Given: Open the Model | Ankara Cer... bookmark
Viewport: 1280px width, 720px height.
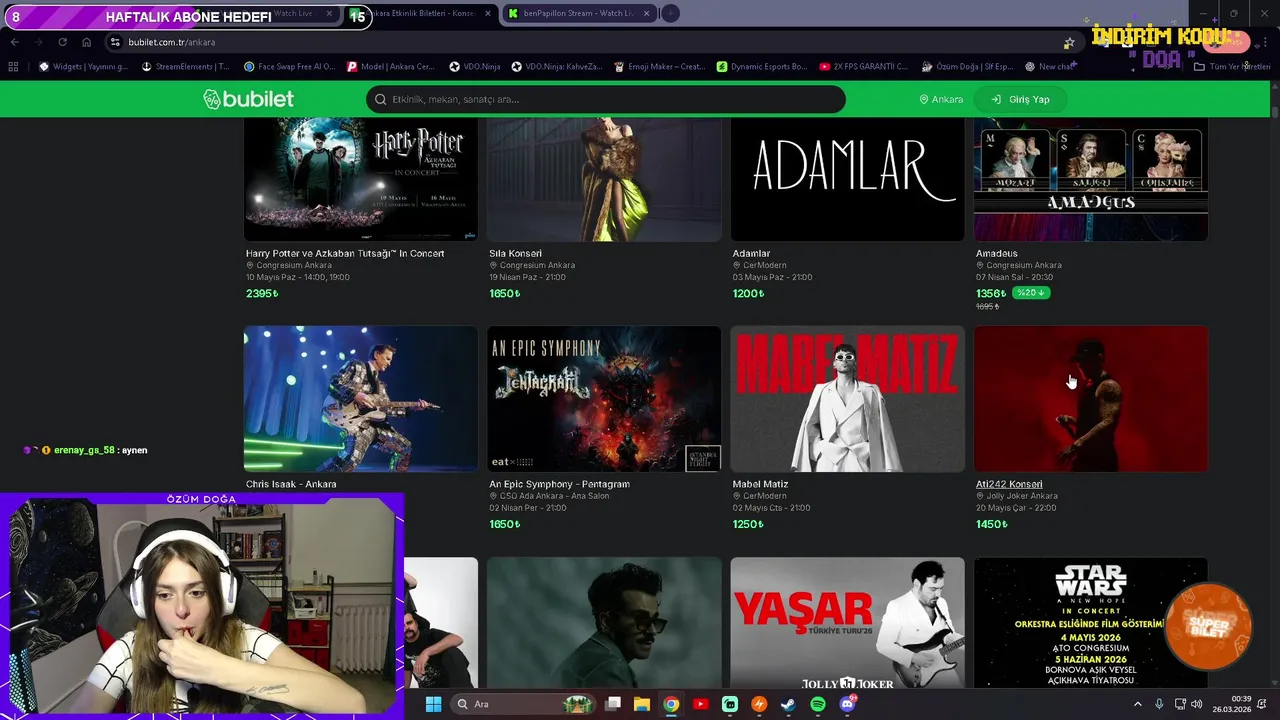Looking at the screenshot, I should click(x=391, y=67).
